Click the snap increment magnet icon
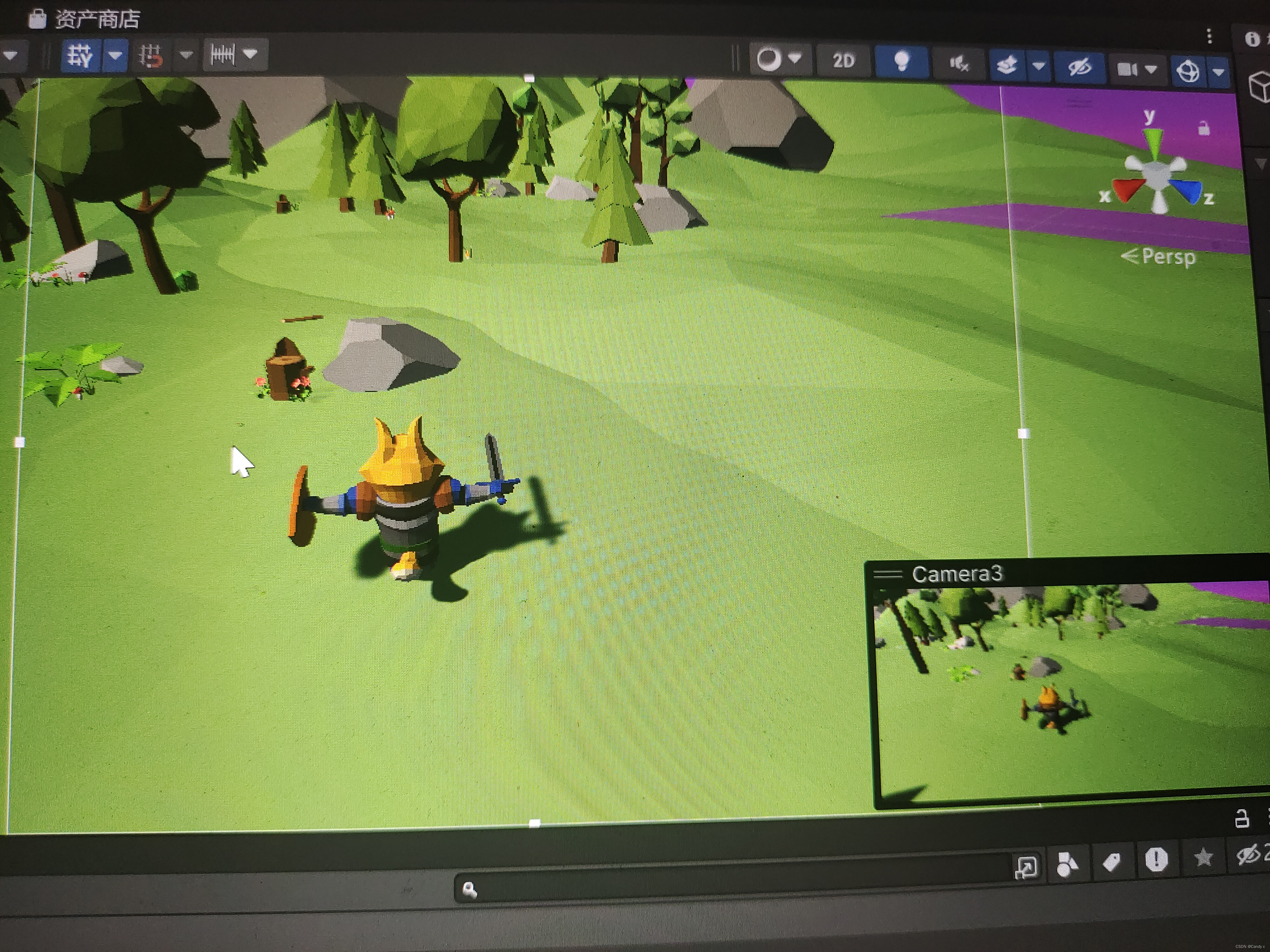The width and height of the screenshot is (1270, 952). (150, 56)
